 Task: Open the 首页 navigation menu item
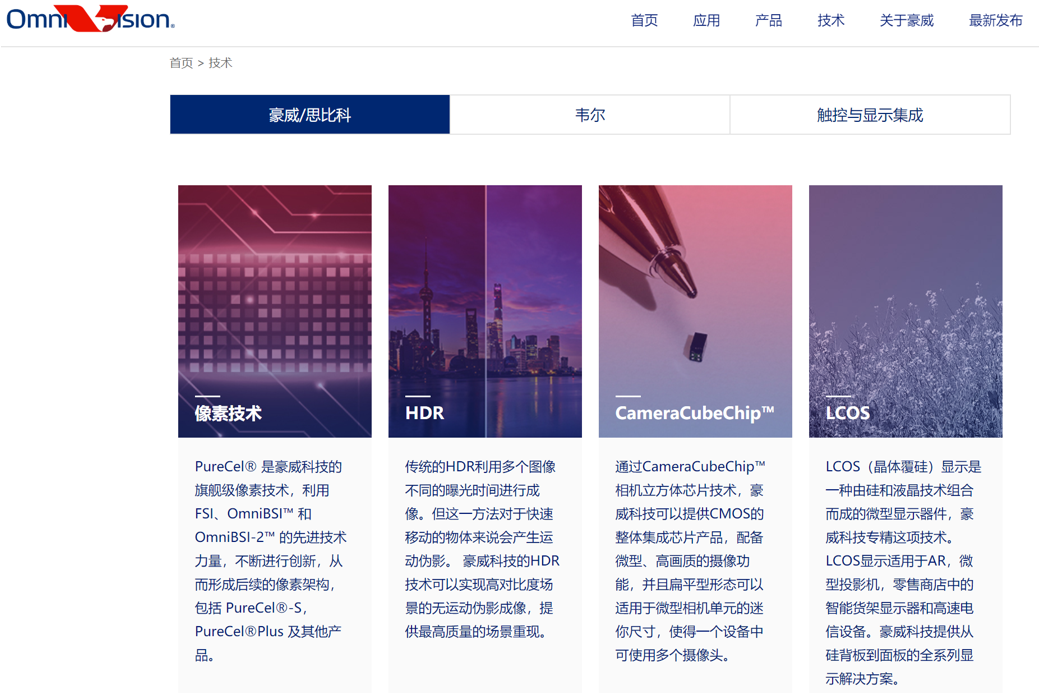644,21
